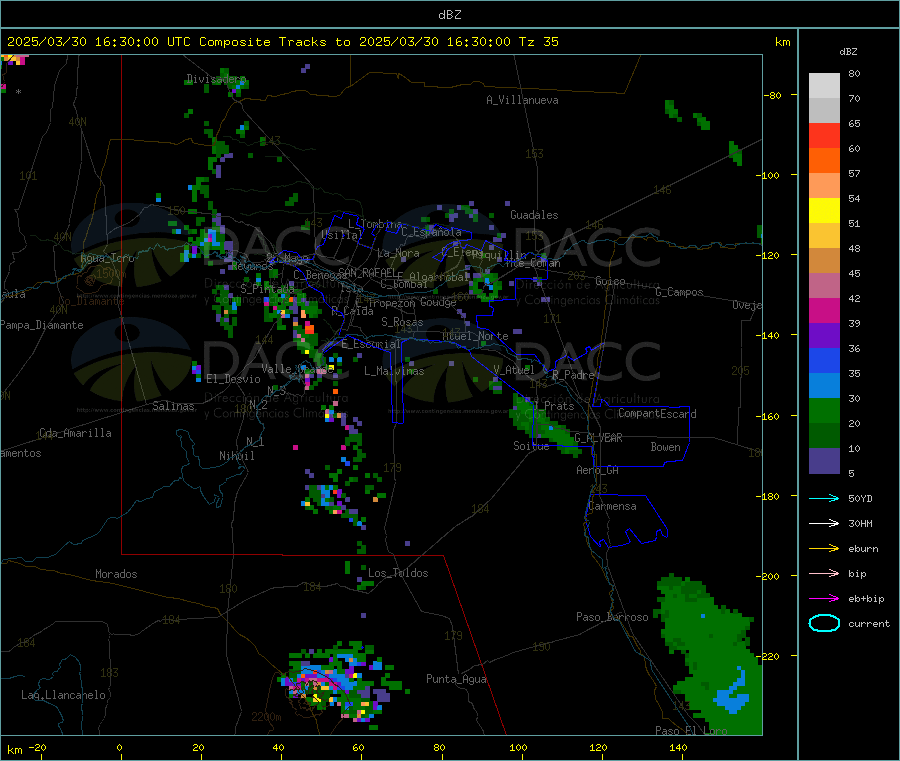This screenshot has width=900, height=761.
Task: Click the yellow eburn arrow legend symbol
Action: pos(824,549)
